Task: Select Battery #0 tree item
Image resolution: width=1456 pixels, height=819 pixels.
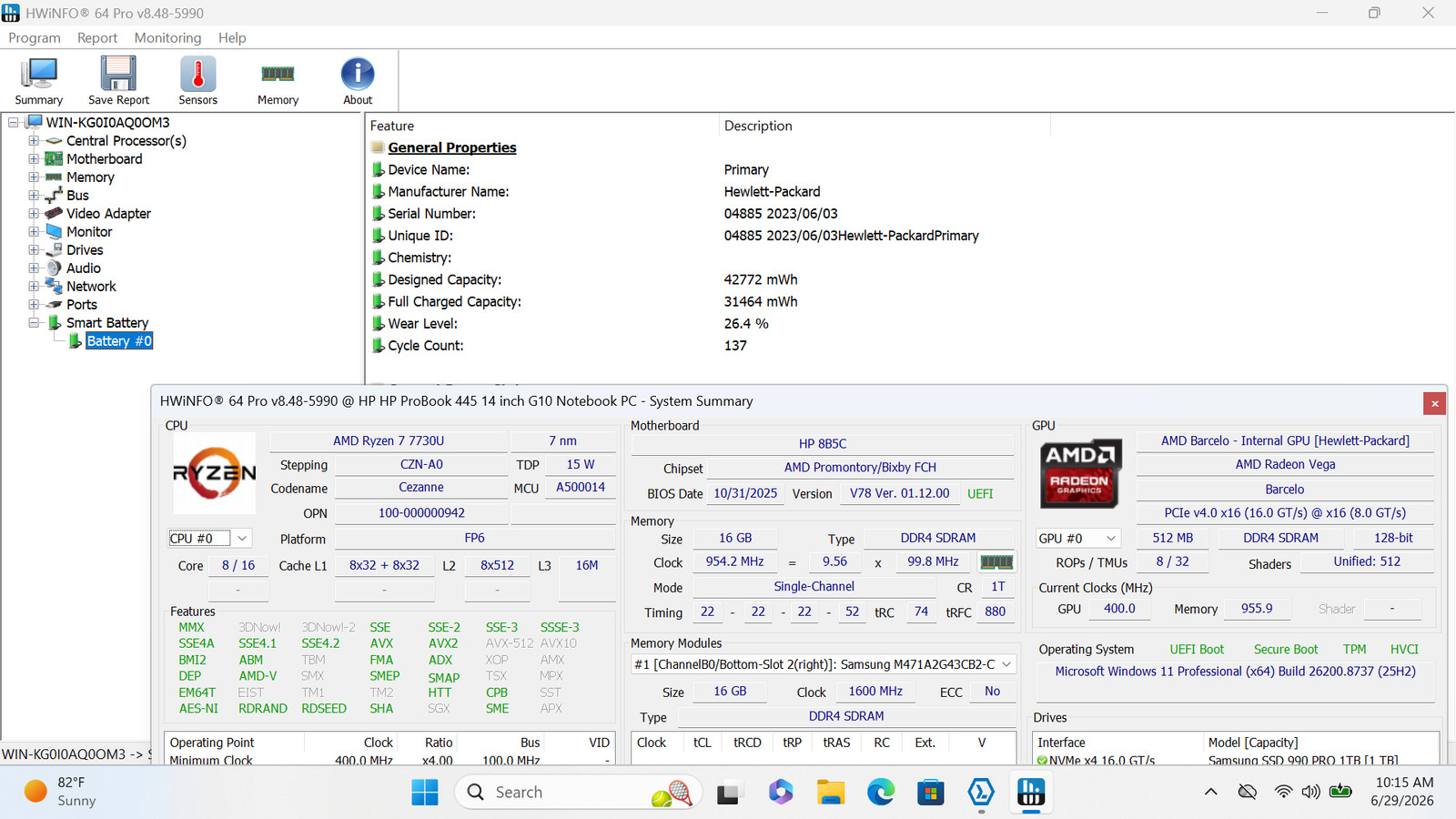Action: pos(119,341)
